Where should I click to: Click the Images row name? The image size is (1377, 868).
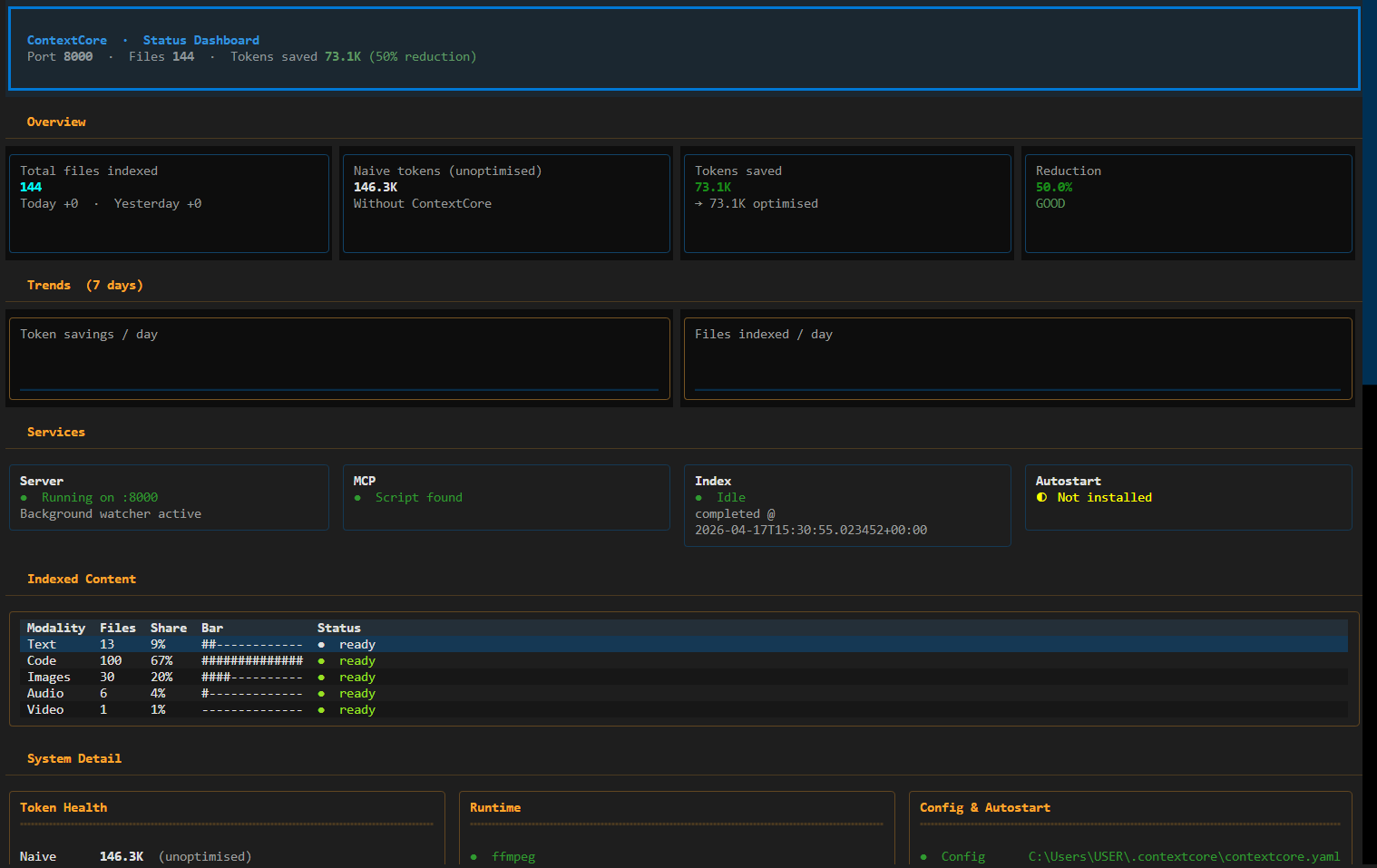click(x=49, y=677)
